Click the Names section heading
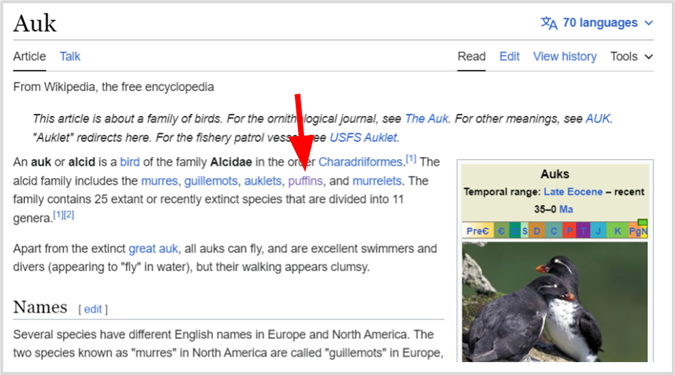 tap(40, 307)
